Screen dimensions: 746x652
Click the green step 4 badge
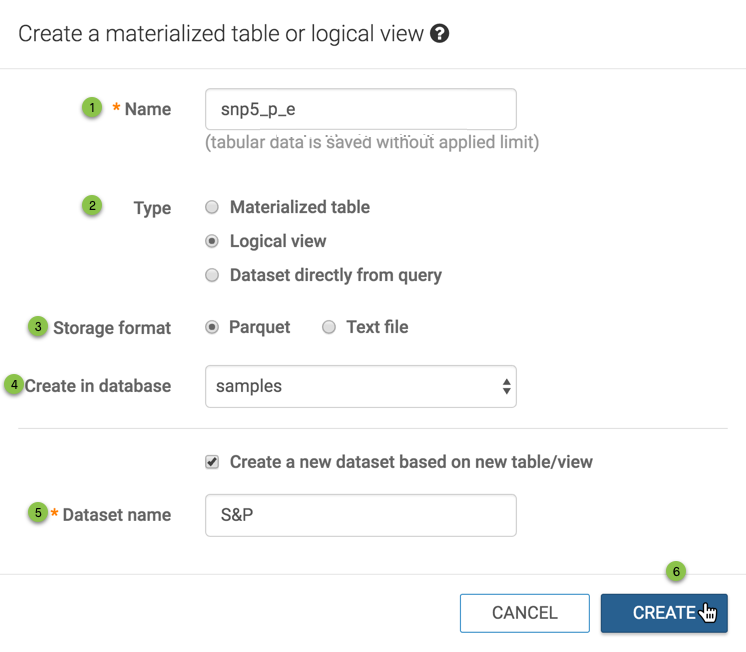coord(14,384)
